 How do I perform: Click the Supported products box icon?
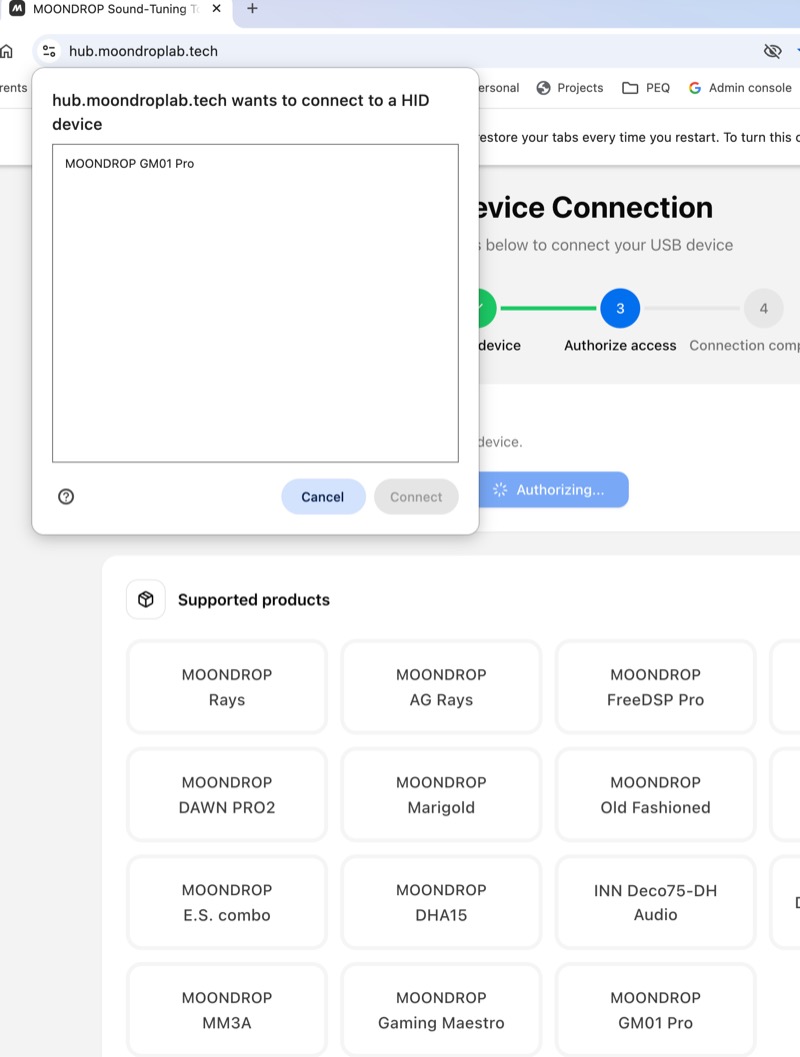tap(146, 599)
